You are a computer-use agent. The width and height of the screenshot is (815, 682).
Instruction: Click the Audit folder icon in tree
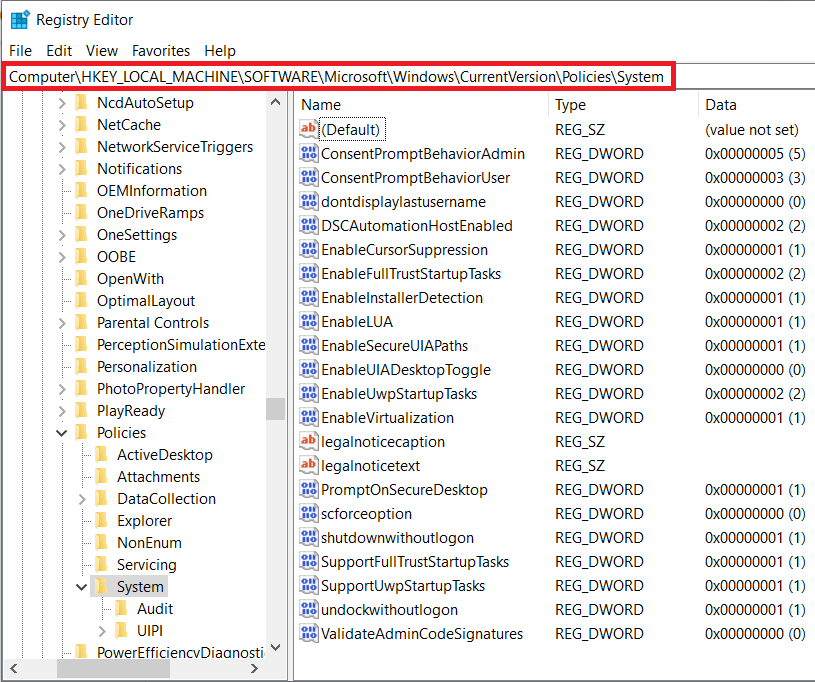tap(121, 609)
